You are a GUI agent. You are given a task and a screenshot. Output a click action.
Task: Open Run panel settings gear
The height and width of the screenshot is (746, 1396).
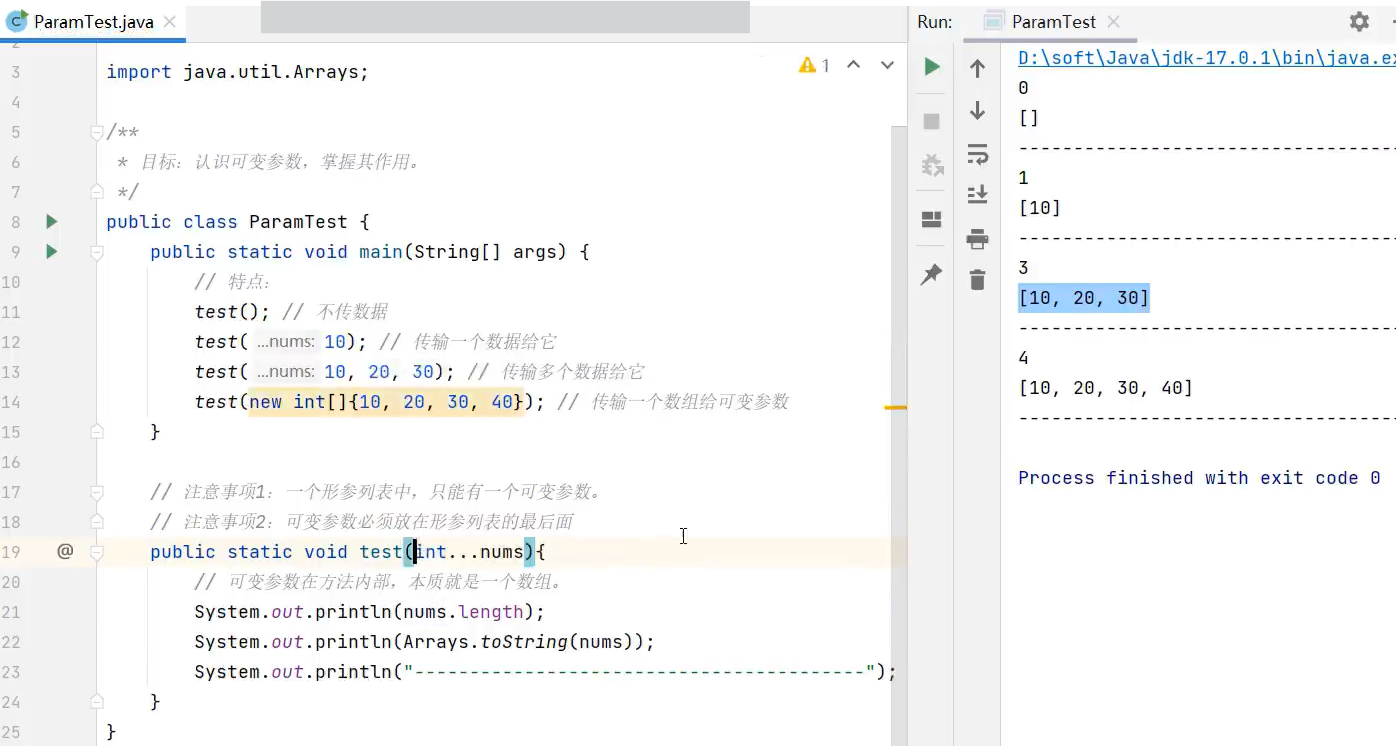[x=1359, y=21]
